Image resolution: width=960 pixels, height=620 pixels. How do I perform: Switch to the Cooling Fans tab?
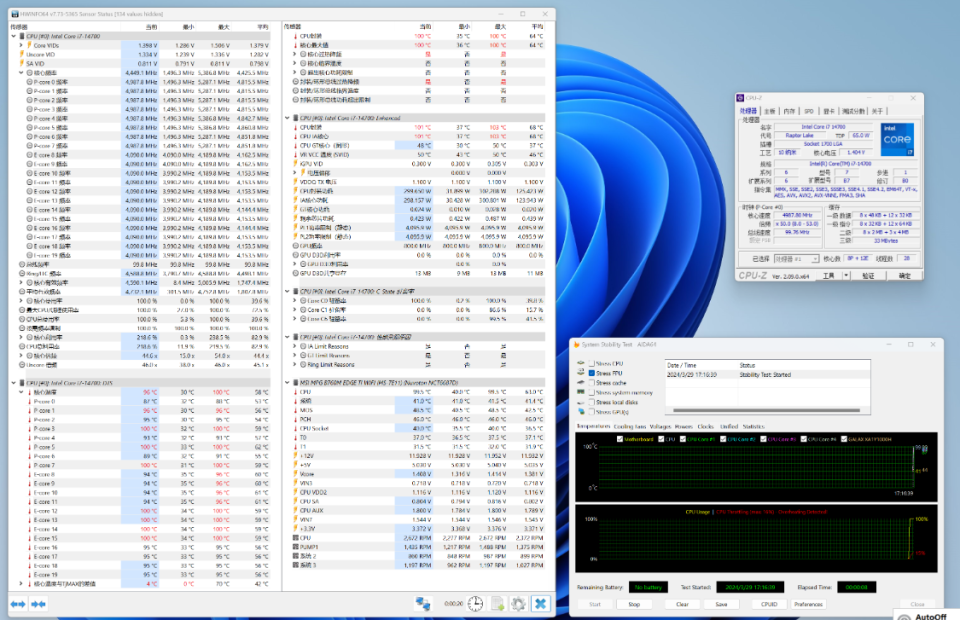click(630, 426)
